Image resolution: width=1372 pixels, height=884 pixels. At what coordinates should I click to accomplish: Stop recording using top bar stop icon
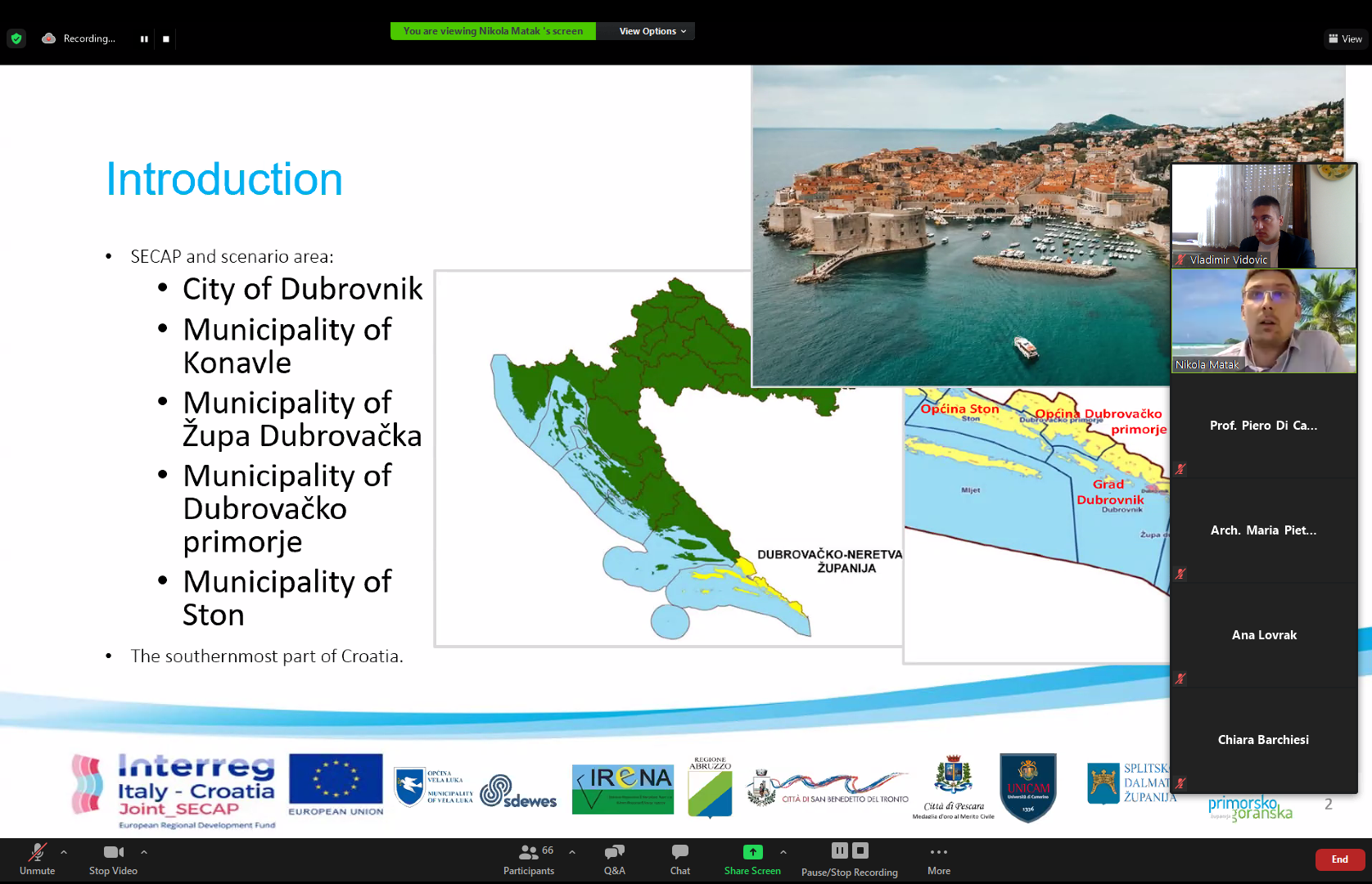166,38
